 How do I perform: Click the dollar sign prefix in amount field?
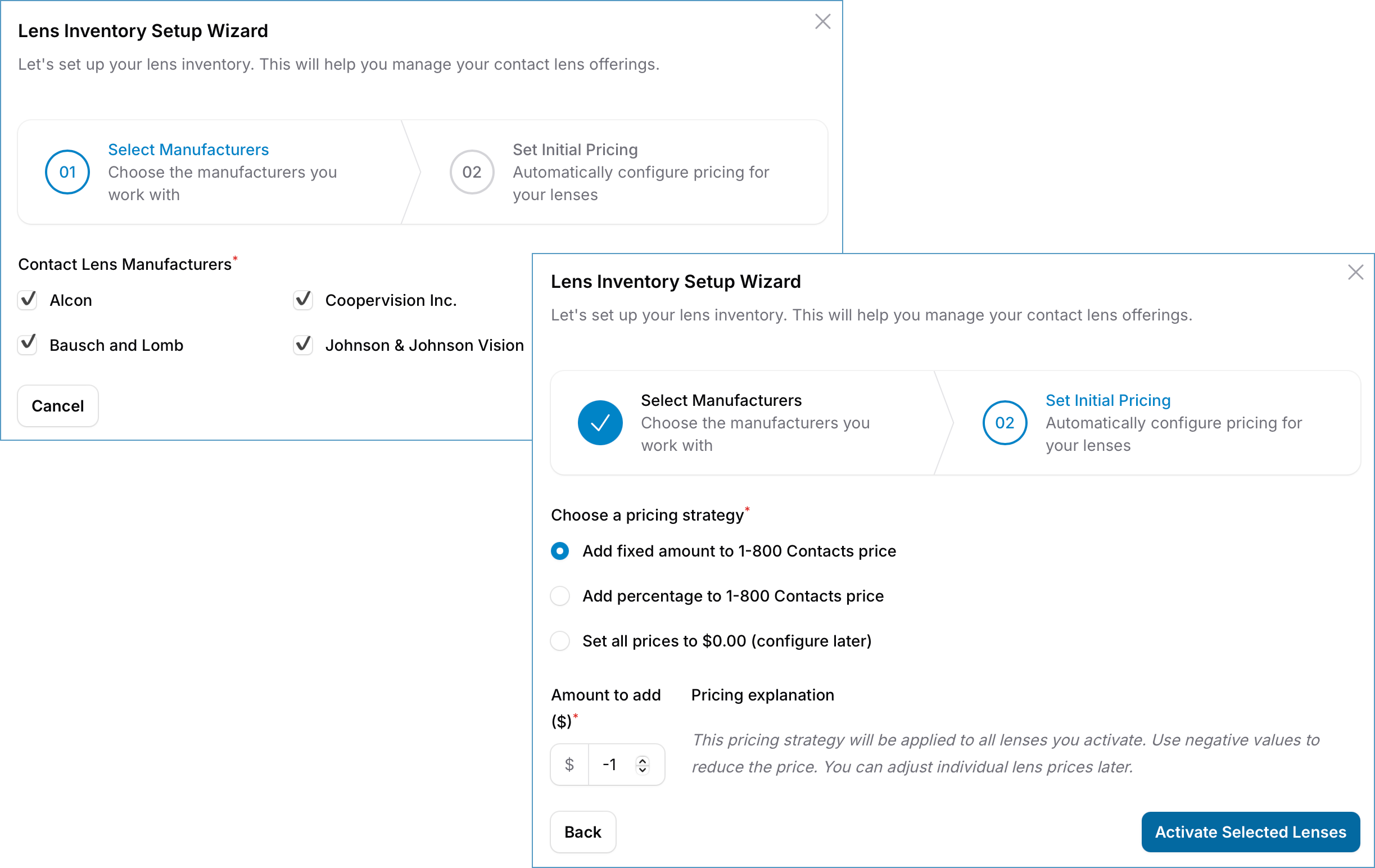pyautogui.click(x=569, y=764)
